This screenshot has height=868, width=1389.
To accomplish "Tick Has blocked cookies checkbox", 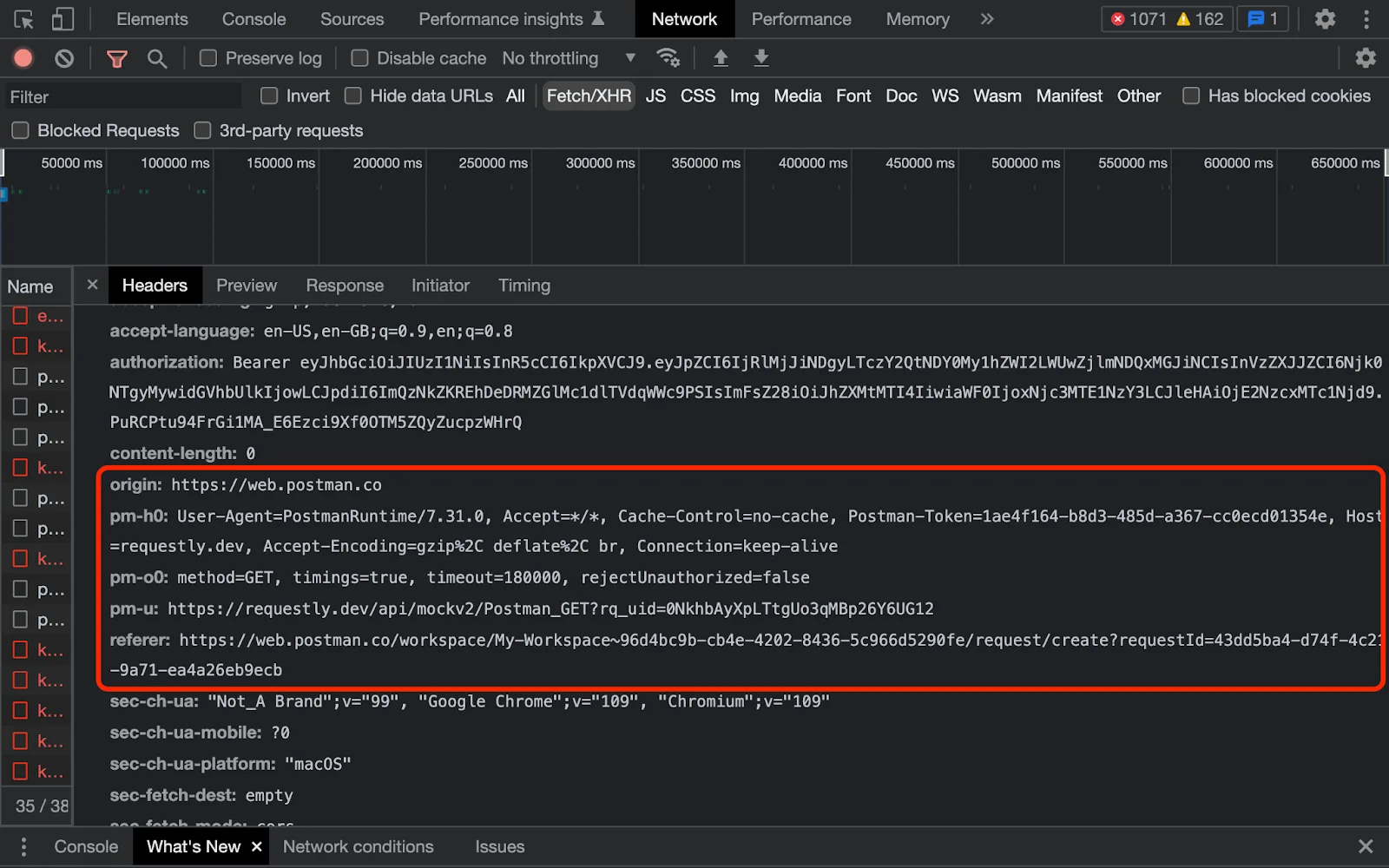I will [x=1191, y=95].
